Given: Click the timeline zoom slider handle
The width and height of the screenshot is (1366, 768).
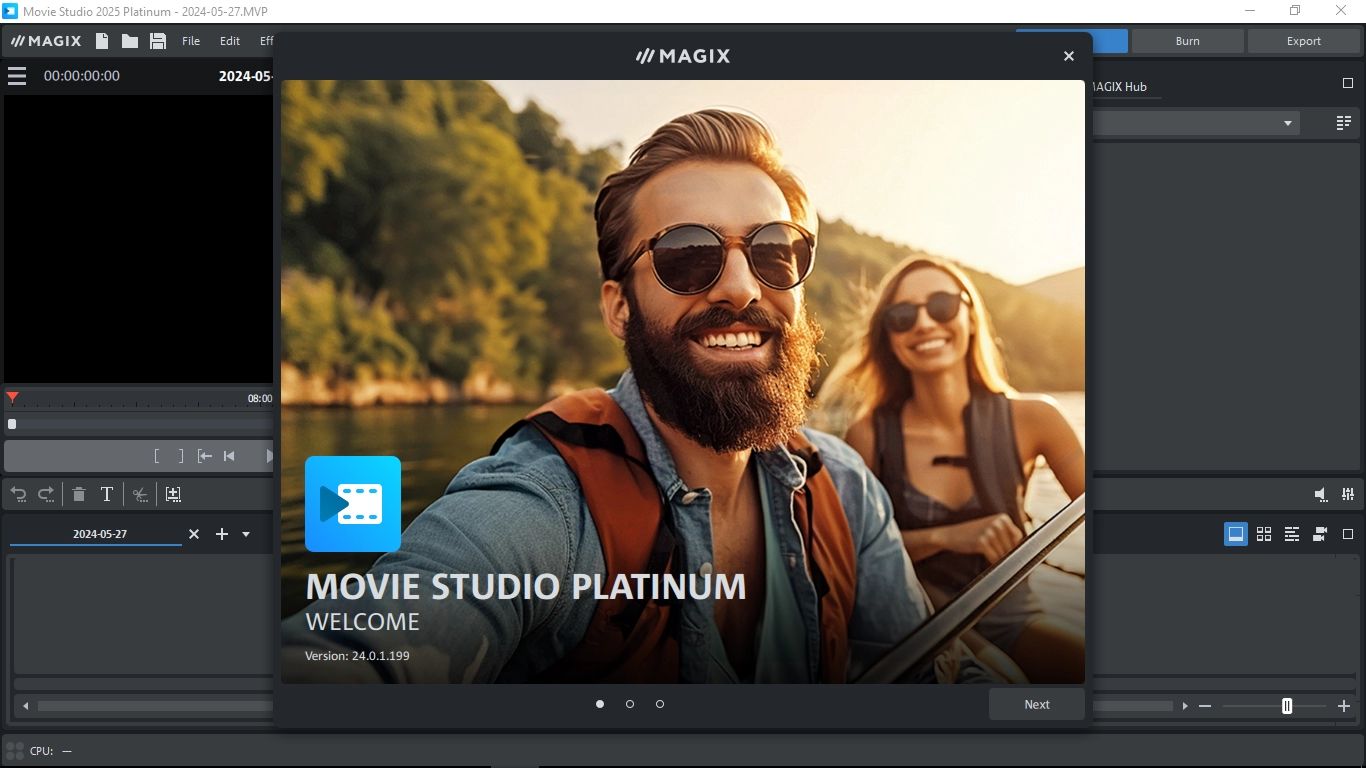Looking at the screenshot, I should [x=1287, y=706].
